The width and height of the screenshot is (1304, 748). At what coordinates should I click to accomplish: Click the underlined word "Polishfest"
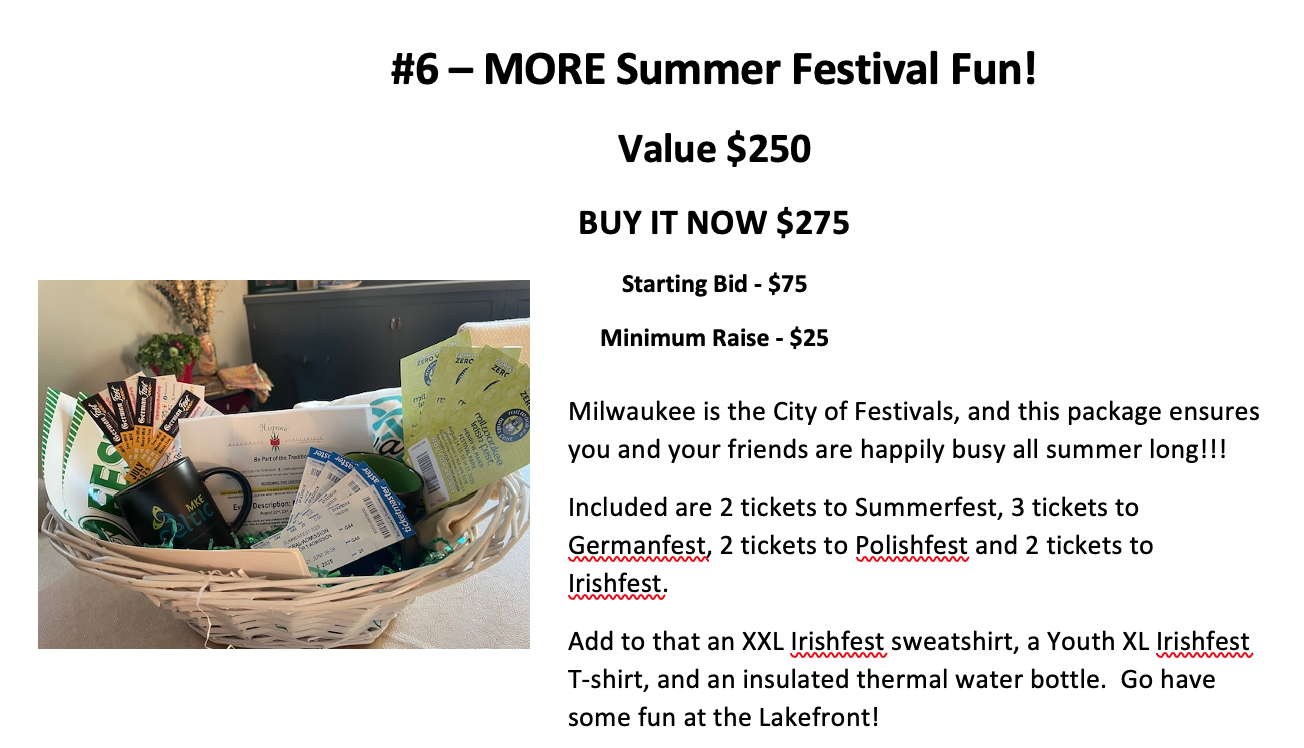[x=911, y=546]
